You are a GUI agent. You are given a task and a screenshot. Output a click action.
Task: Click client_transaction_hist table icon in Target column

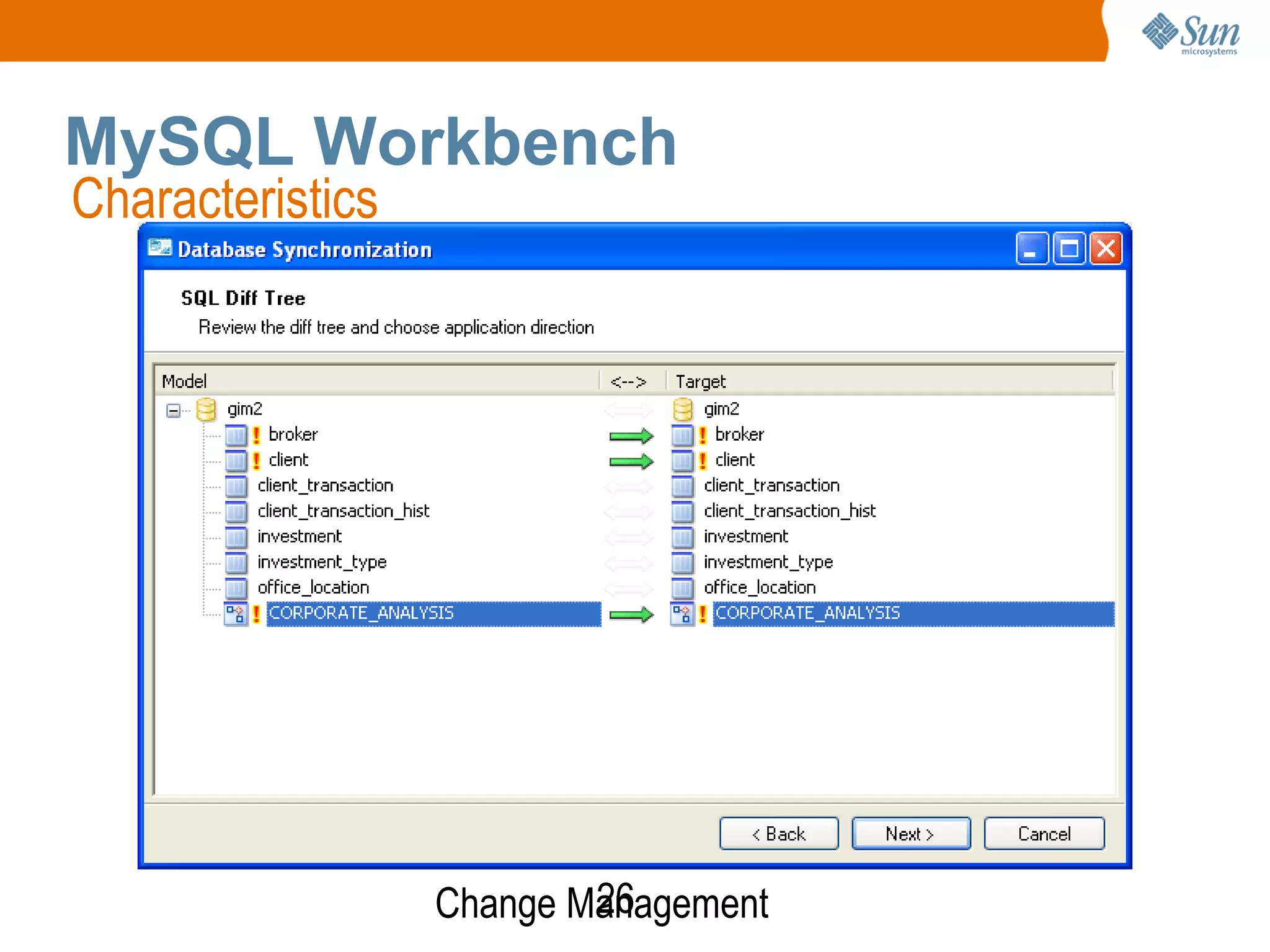click(x=682, y=512)
